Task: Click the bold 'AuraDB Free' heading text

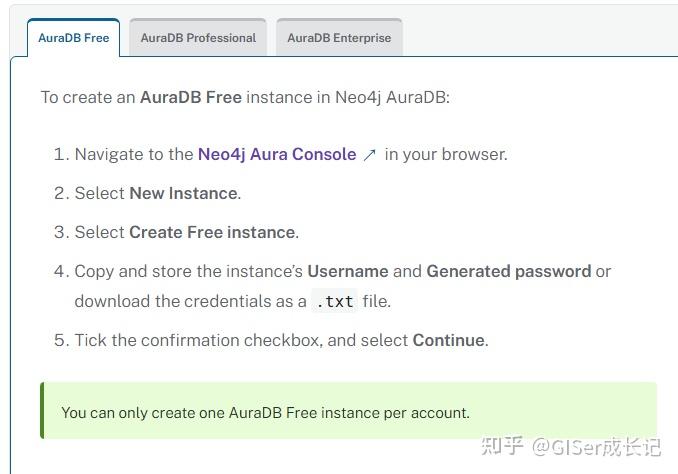Action: (x=191, y=97)
